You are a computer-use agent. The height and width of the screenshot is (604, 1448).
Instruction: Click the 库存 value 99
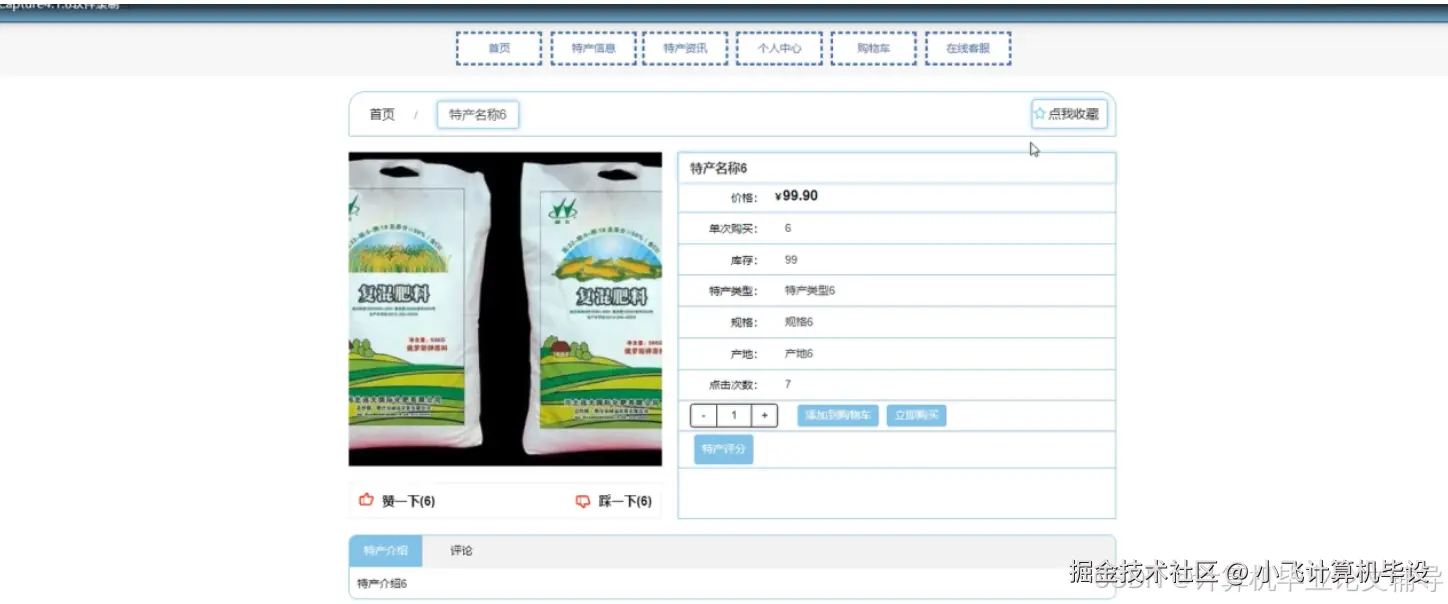(x=791, y=260)
